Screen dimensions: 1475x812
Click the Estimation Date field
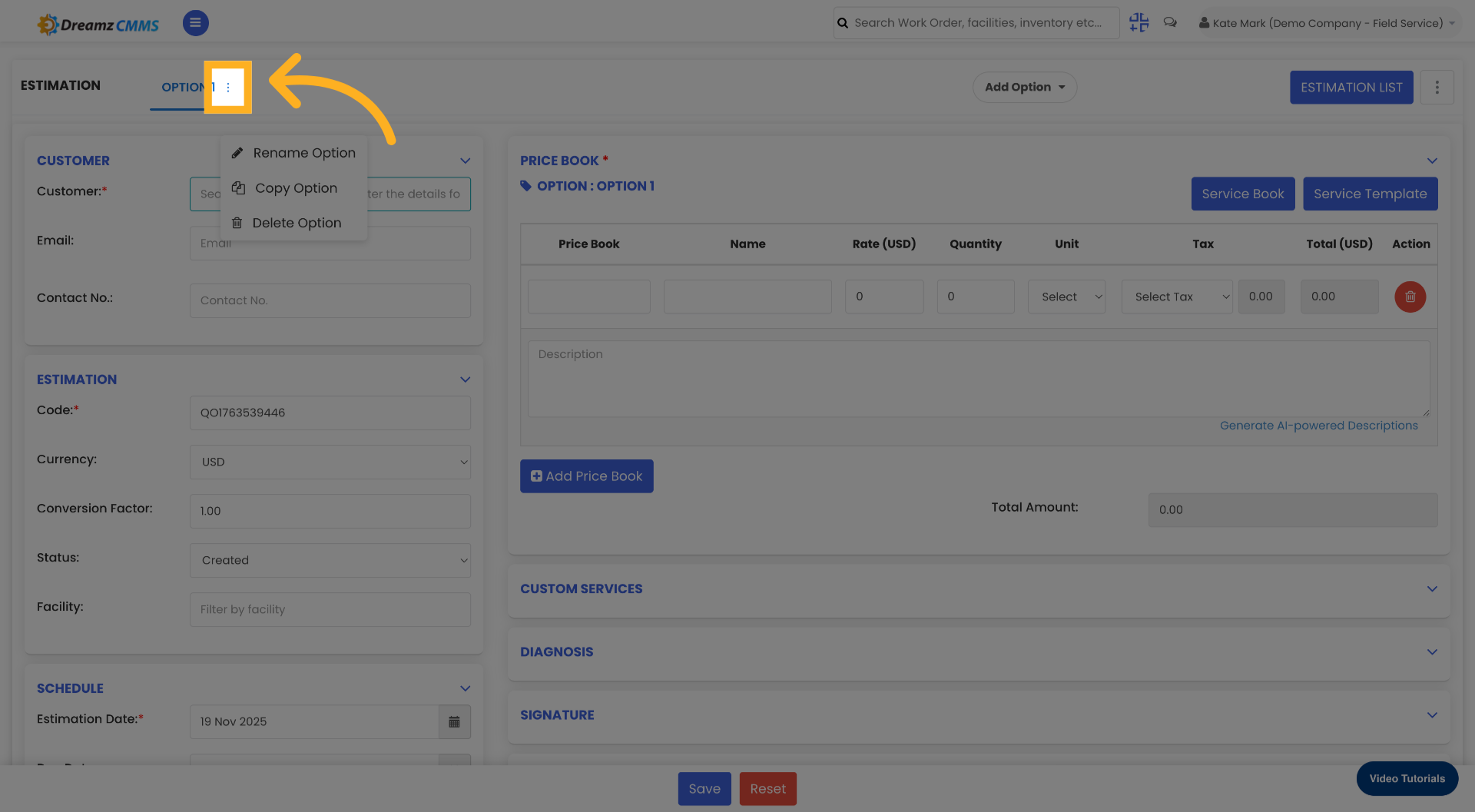point(314,722)
